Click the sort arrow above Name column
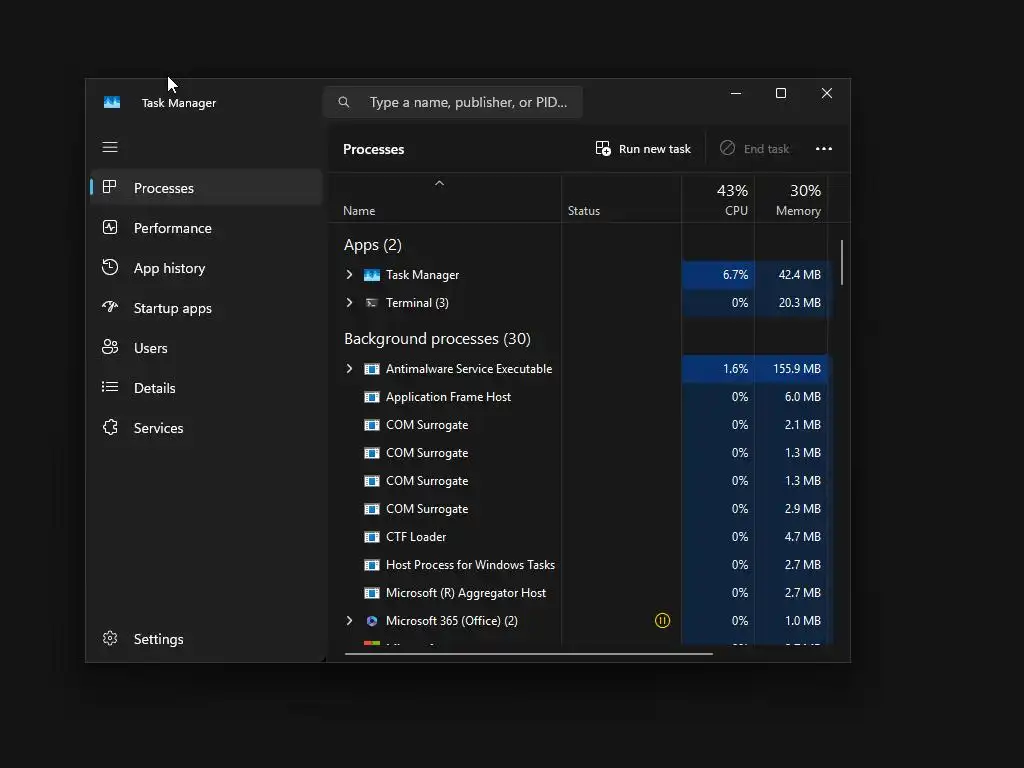1024x768 pixels. click(x=440, y=184)
